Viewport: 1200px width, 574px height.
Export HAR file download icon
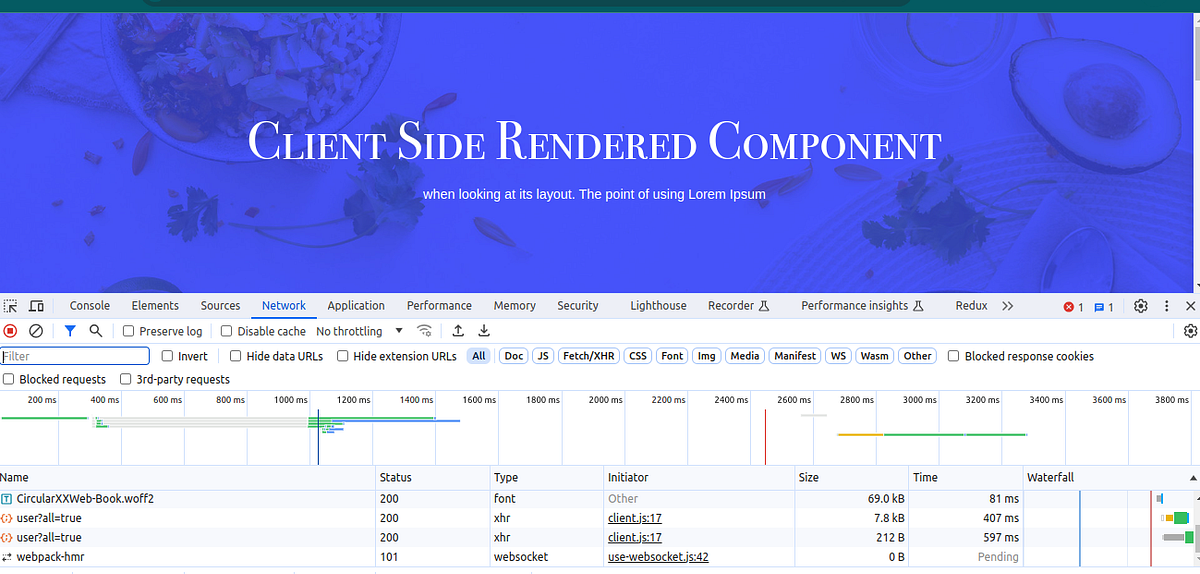point(484,331)
